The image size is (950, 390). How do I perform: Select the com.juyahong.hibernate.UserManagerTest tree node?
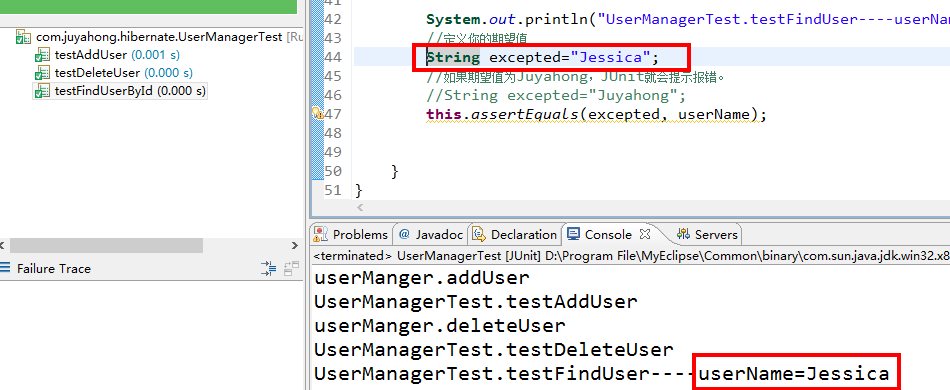(159, 37)
